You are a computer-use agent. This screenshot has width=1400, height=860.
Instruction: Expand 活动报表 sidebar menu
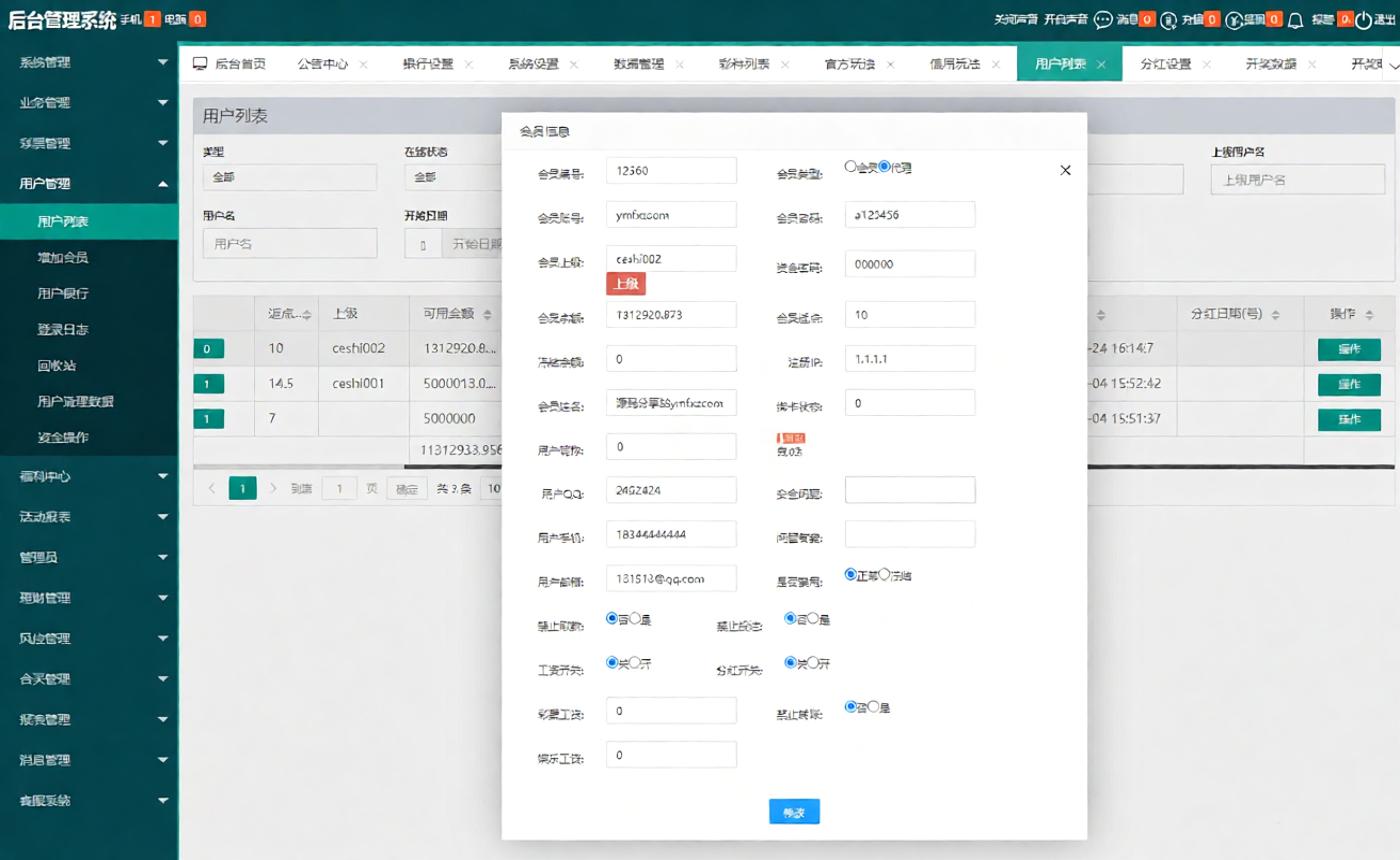coord(89,517)
